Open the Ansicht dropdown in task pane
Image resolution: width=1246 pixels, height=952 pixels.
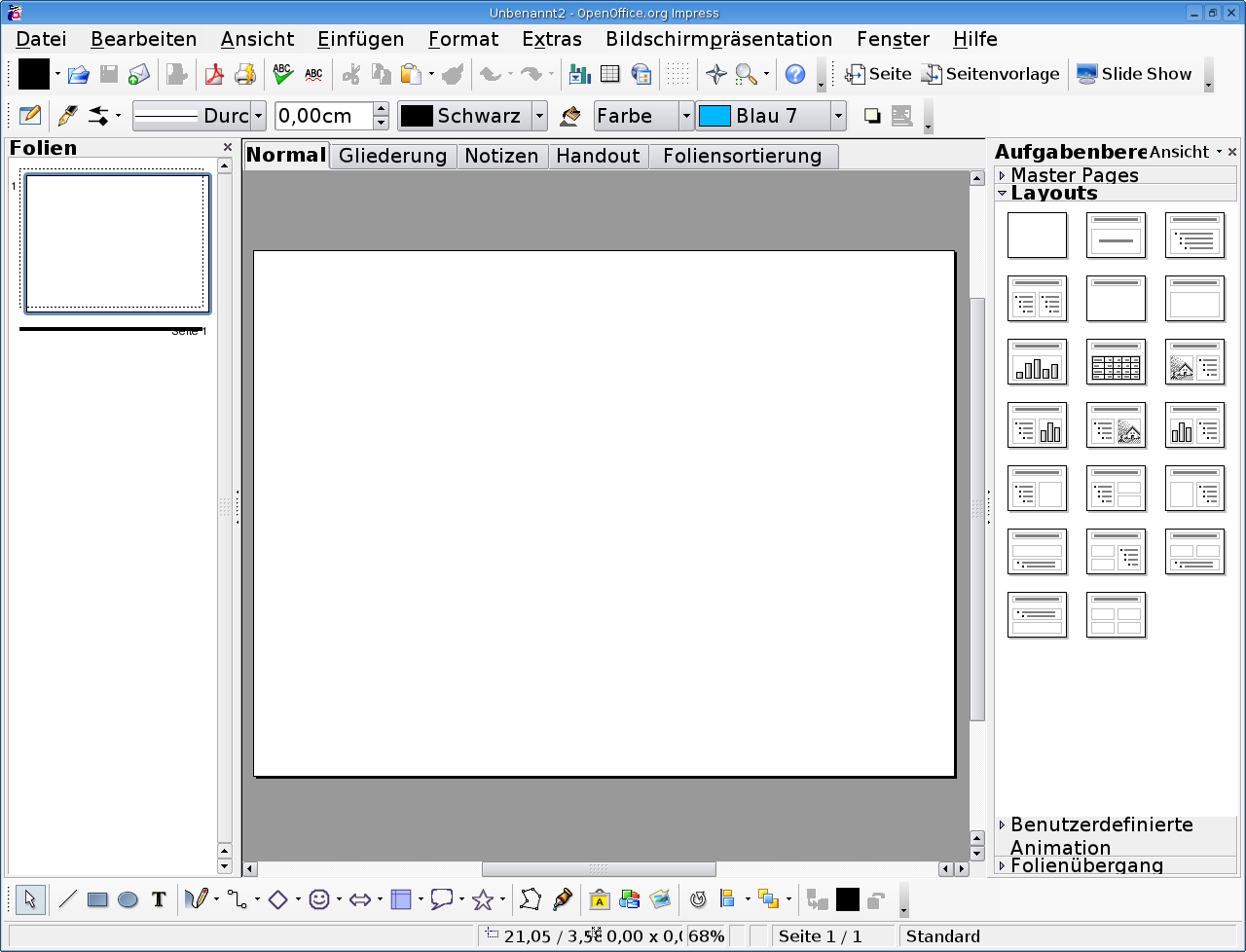1186,152
